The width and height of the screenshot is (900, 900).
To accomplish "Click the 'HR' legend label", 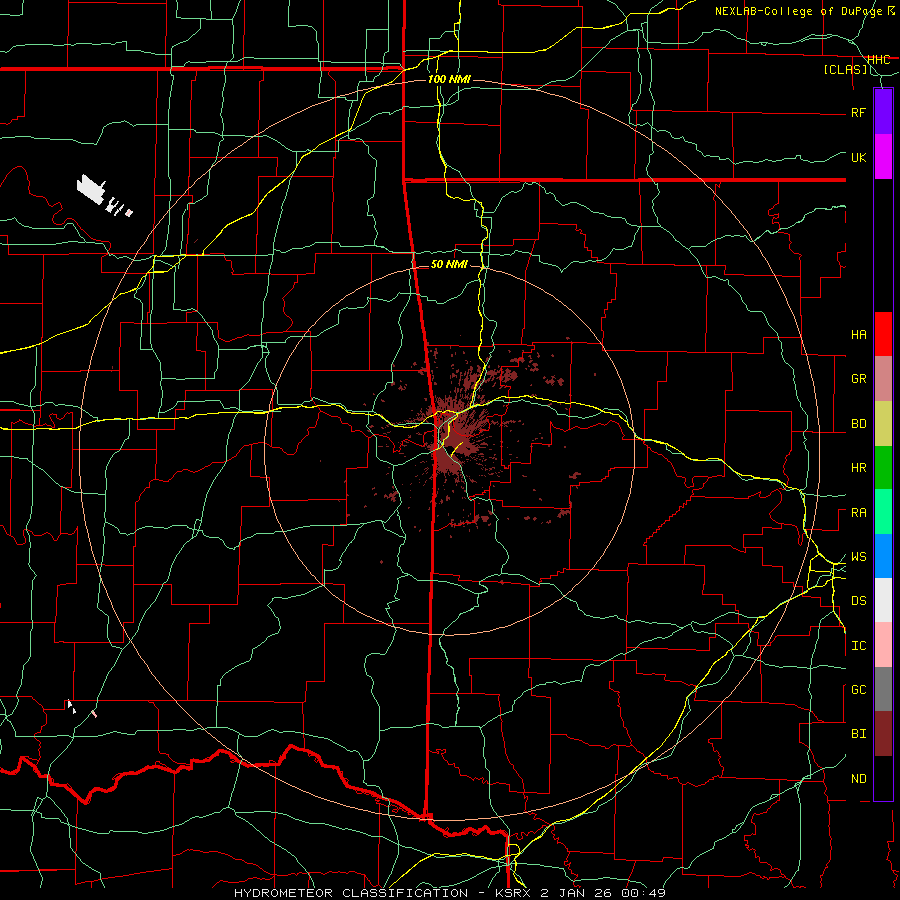I will (858, 468).
